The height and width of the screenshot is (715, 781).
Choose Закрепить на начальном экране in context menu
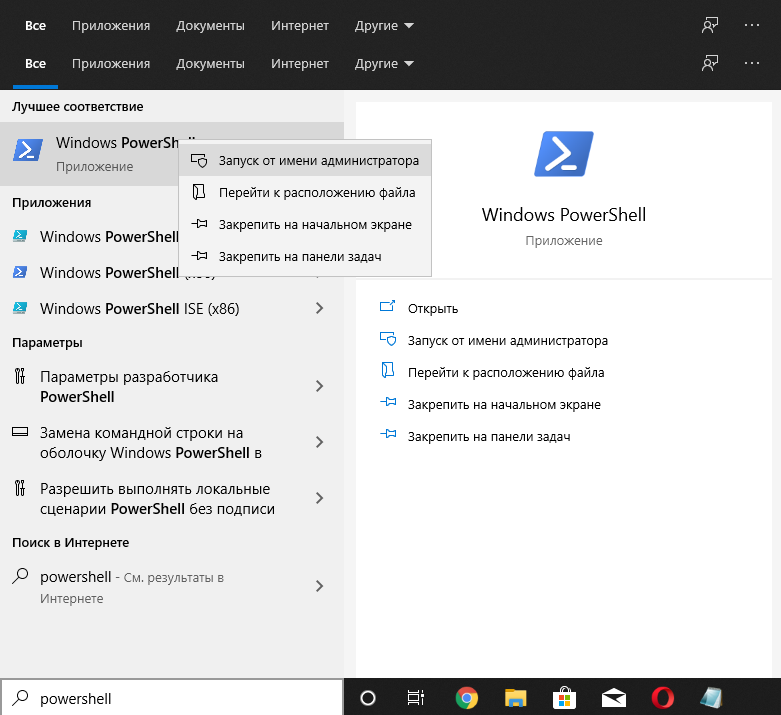305,224
